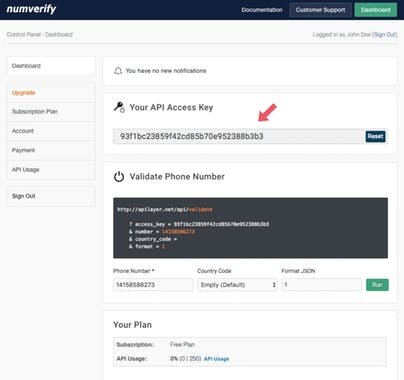Image resolution: width=404 pixels, height=380 pixels.
Task: Click the API Usage link in Your Plan
Action: point(216,359)
